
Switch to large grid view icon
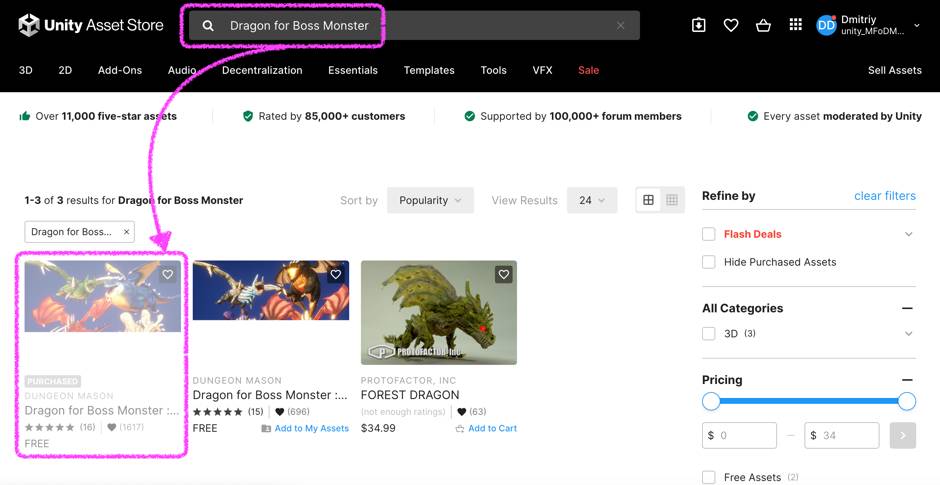coord(648,200)
